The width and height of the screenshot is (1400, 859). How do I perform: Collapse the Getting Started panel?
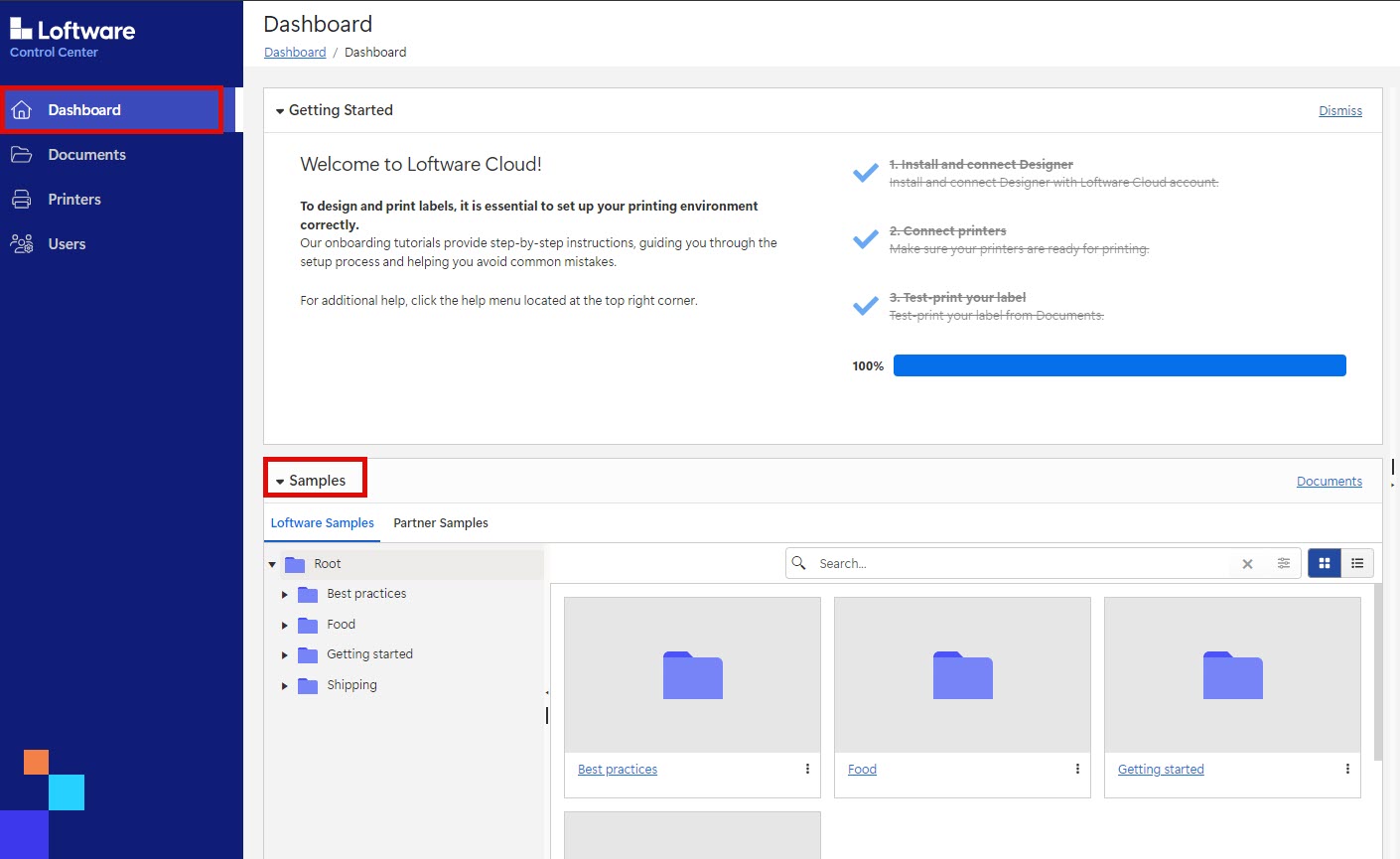tap(280, 111)
